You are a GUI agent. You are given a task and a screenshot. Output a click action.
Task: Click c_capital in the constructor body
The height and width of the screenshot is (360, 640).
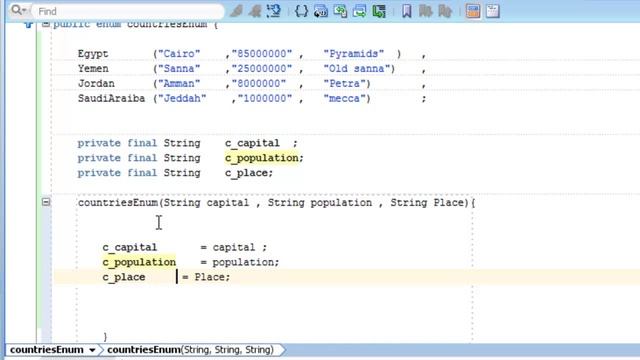coord(130,247)
